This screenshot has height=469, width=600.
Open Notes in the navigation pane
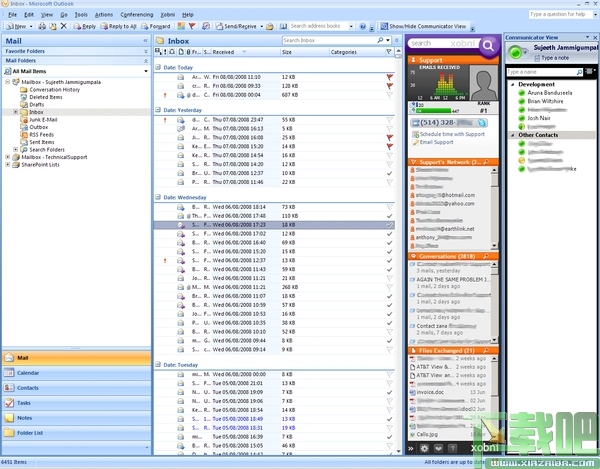pos(77,418)
